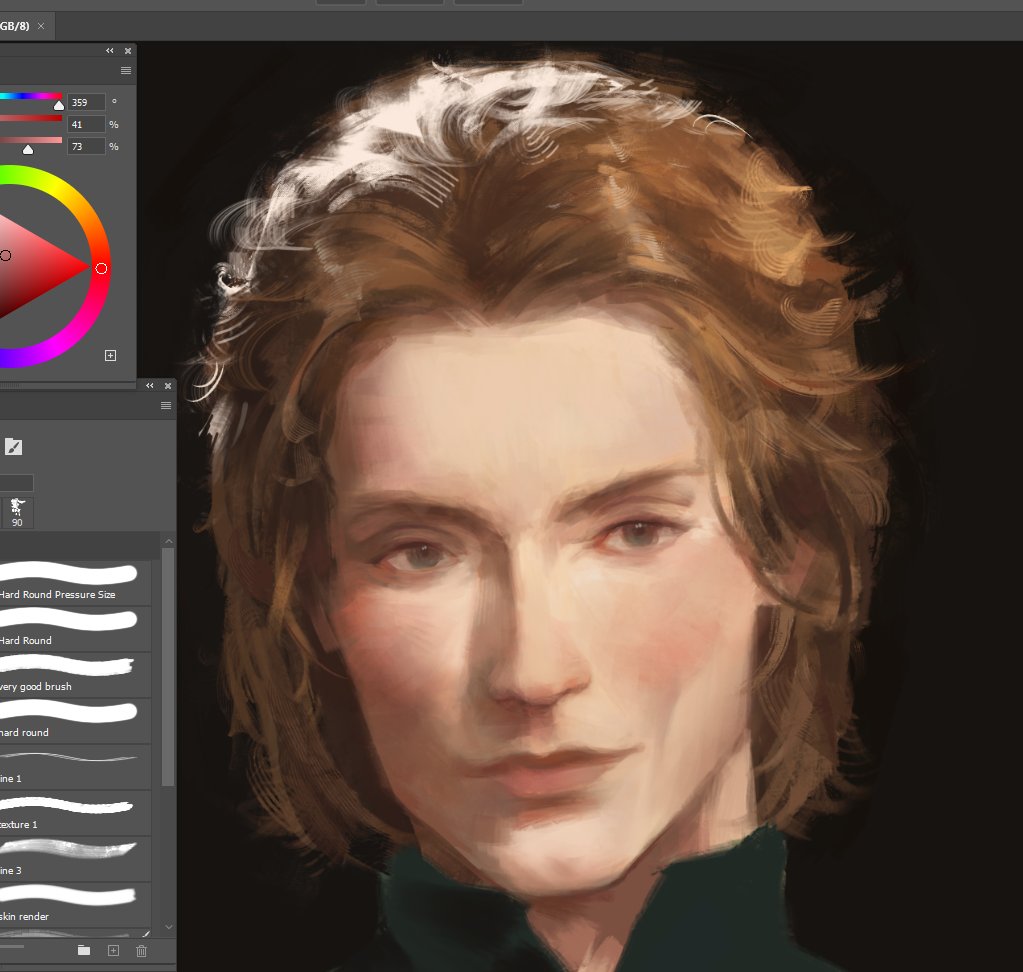The width and height of the screenshot is (1023, 972).
Task: Select the lowercase 'hard round' brush preset
Action: tap(75, 721)
